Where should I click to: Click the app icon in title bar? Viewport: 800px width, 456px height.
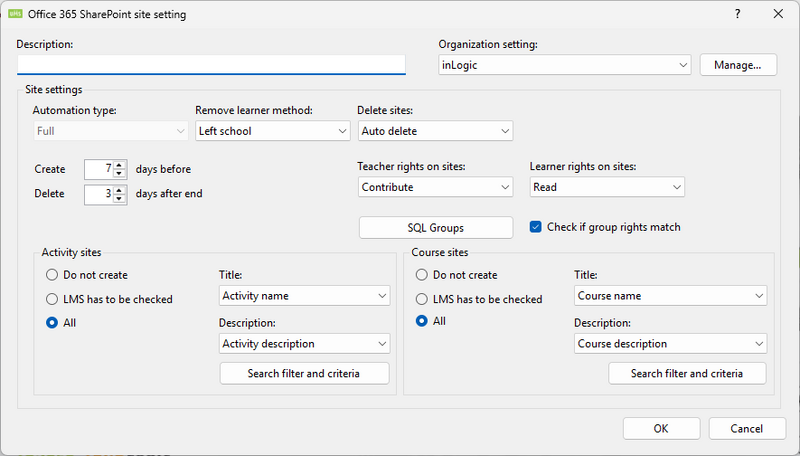point(15,14)
